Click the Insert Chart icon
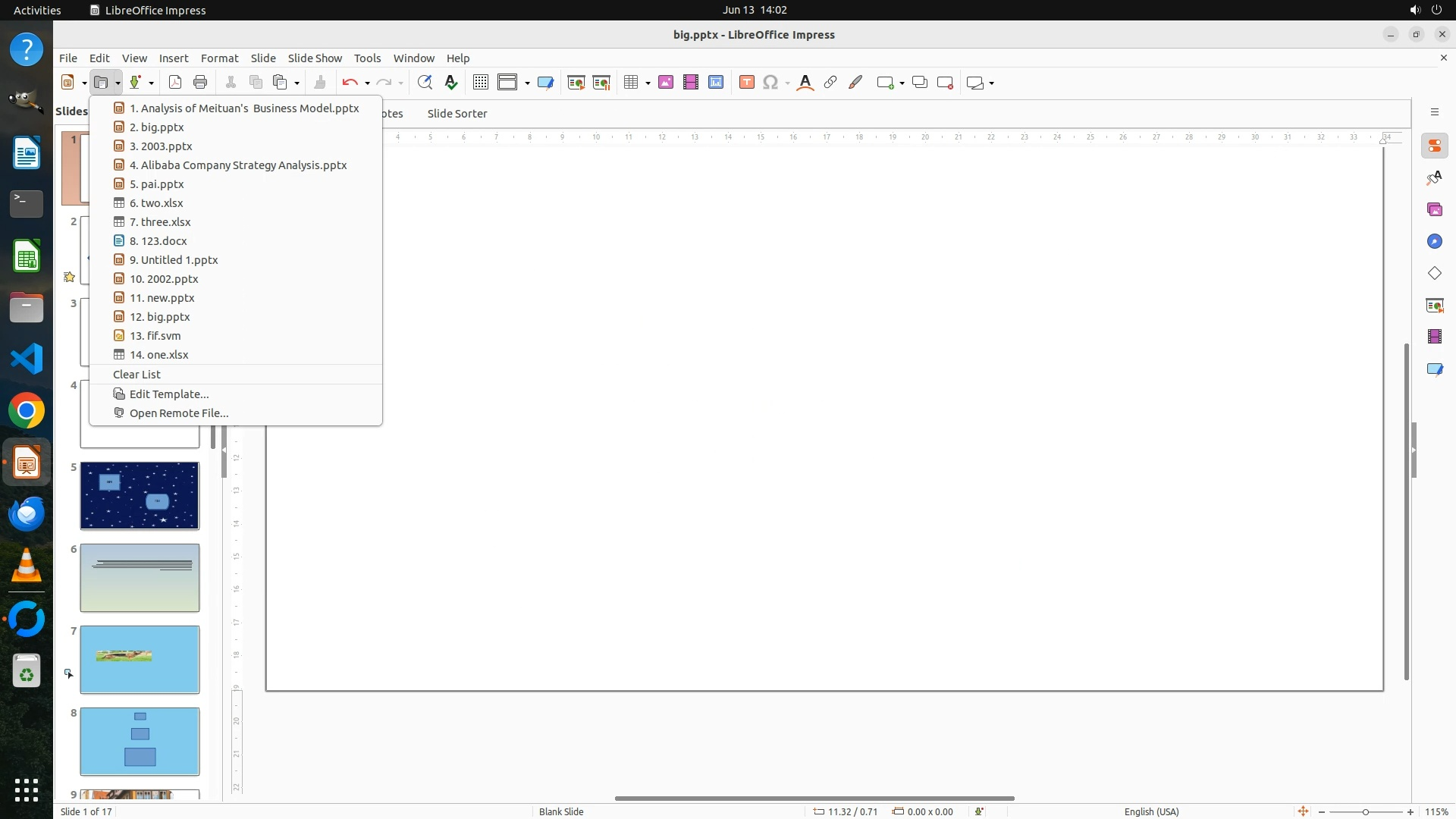This screenshot has width=1456, height=819. [x=716, y=83]
